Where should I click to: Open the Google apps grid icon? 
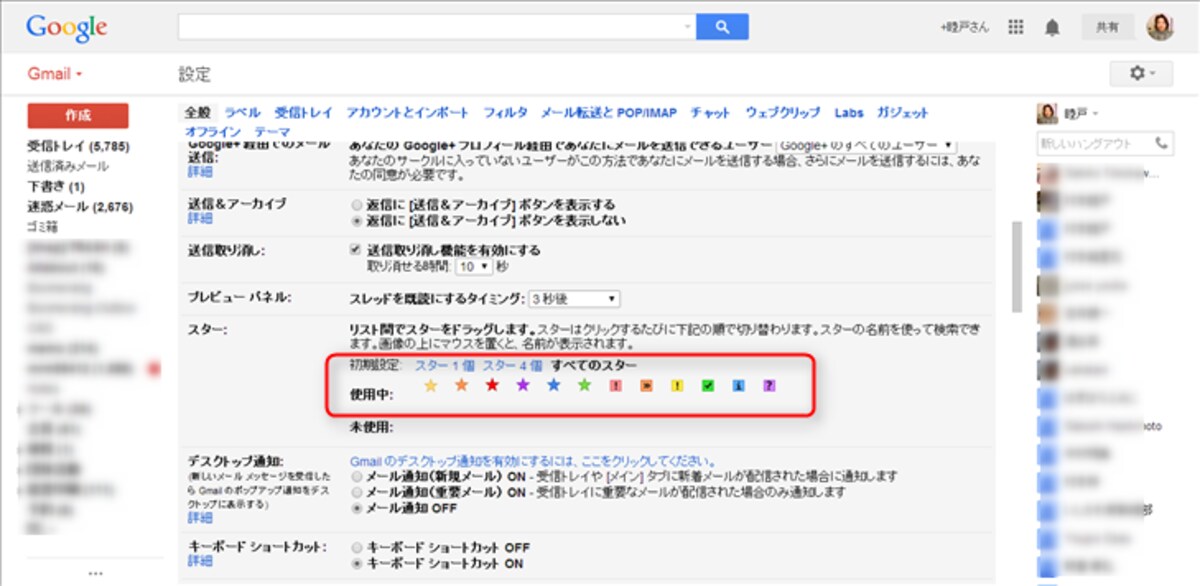(x=1016, y=27)
